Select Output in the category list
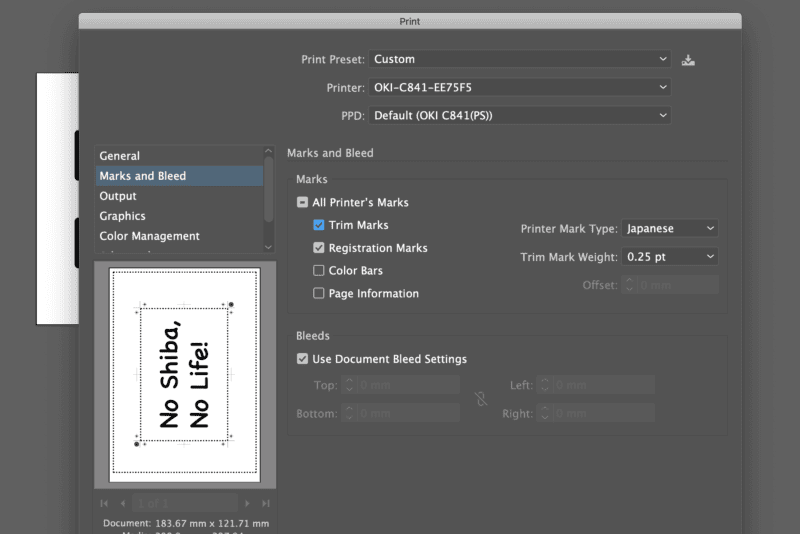800x534 pixels. (179, 196)
